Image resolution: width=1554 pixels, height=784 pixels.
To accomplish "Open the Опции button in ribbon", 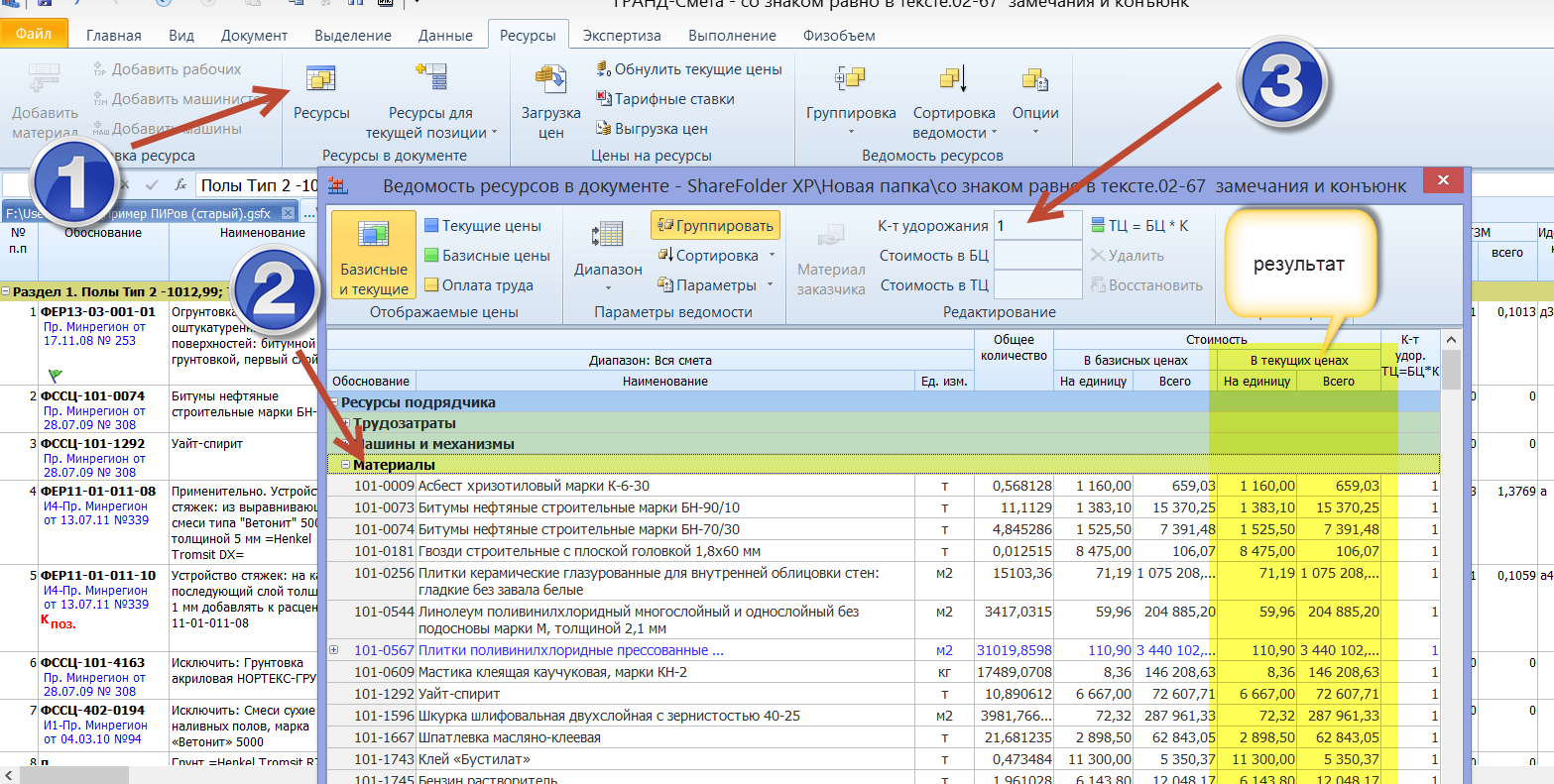I will point(1035,102).
